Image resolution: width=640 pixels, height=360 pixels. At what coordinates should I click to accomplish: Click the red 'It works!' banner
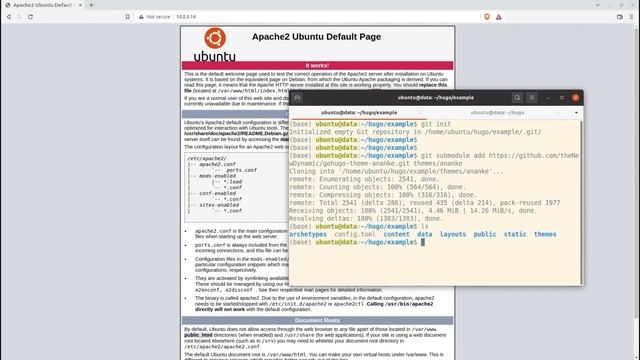[318, 65]
